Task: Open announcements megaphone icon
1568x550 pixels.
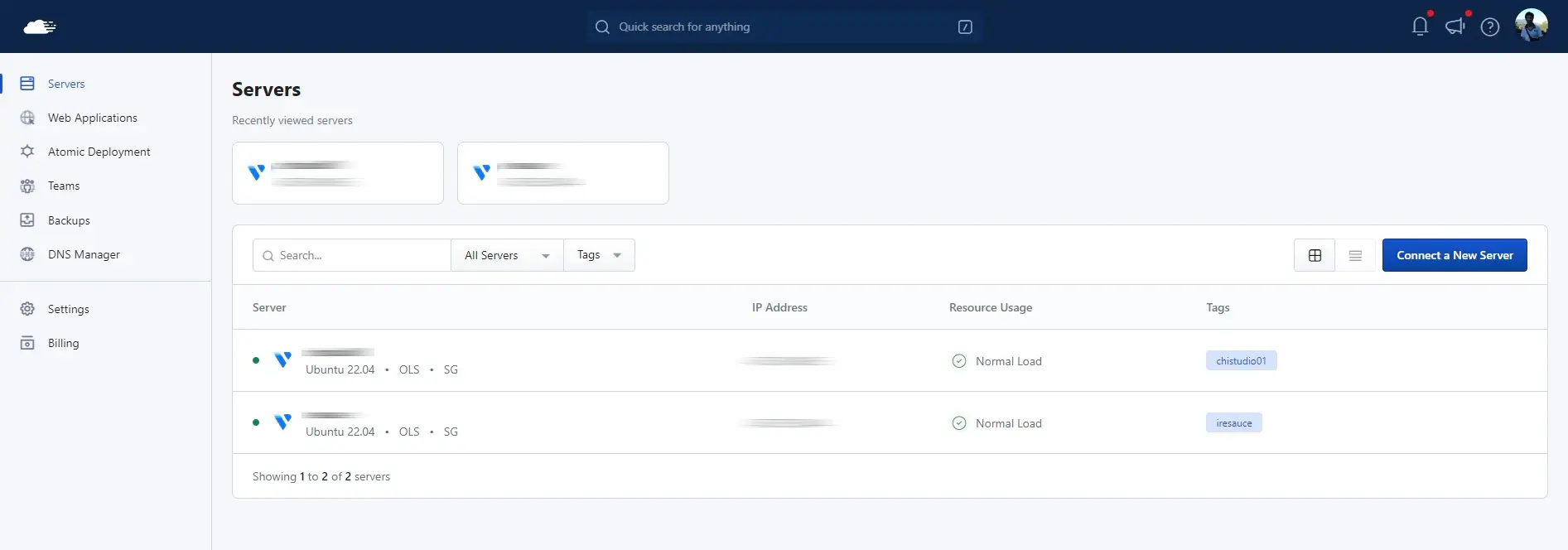Action: coord(1455,27)
